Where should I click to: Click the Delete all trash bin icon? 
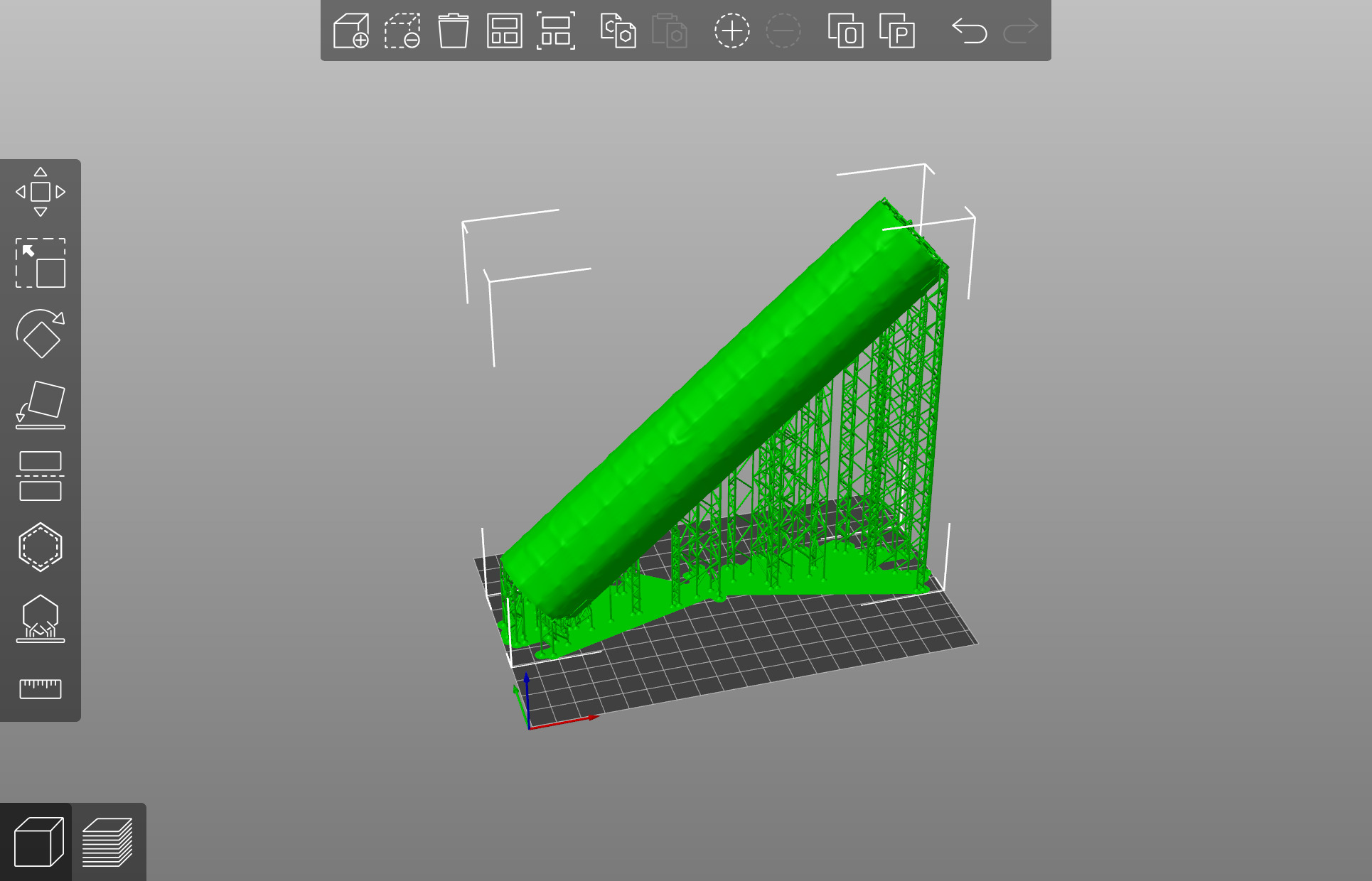point(454,31)
